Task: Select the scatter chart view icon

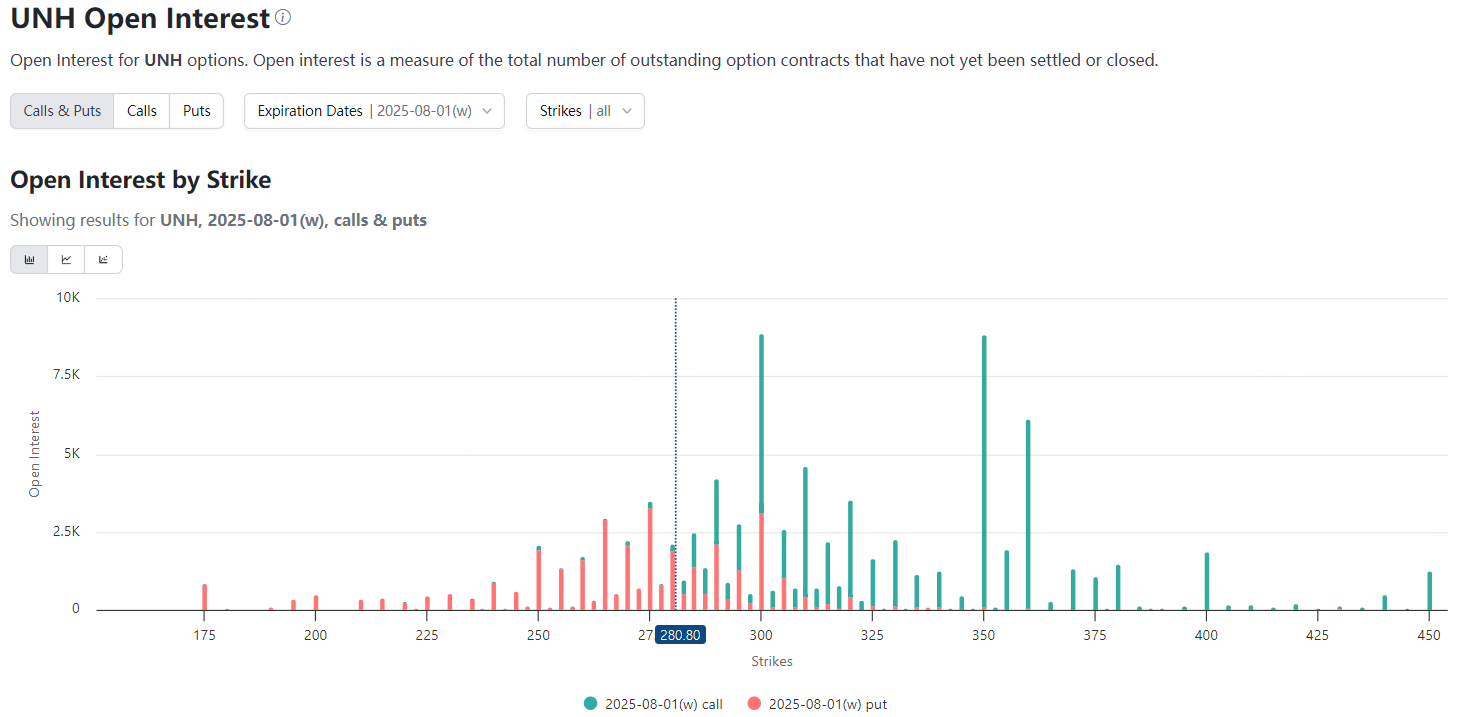Action: pos(103,259)
